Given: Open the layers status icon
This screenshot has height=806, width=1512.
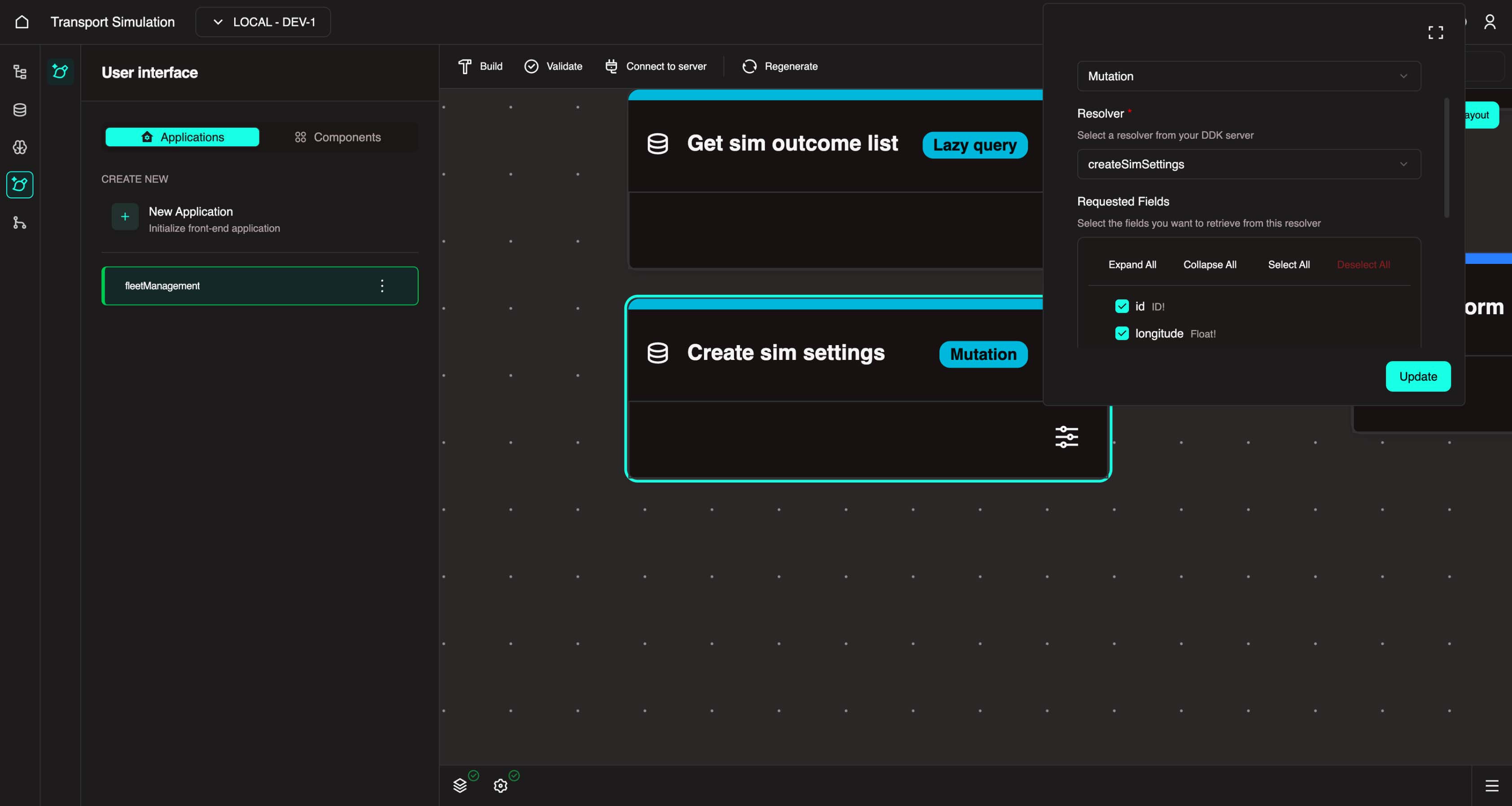Looking at the screenshot, I should 460,785.
